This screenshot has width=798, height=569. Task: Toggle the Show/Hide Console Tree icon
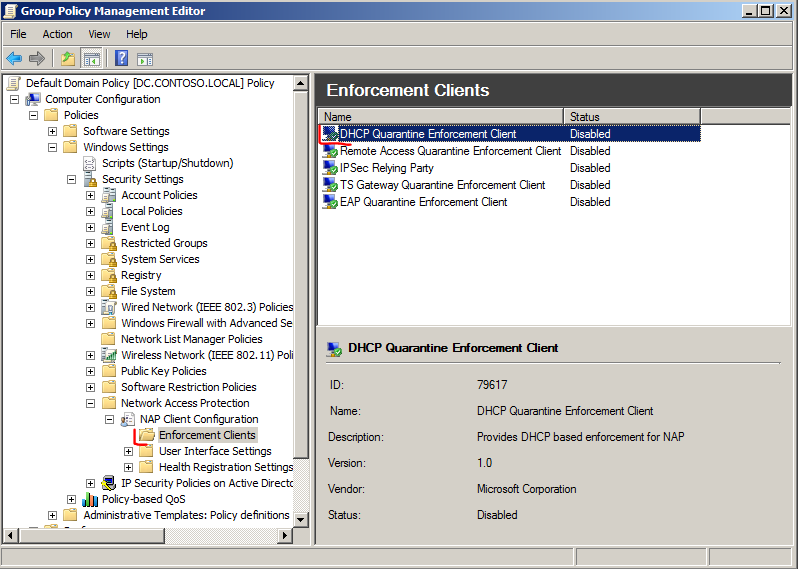[92, 59]
